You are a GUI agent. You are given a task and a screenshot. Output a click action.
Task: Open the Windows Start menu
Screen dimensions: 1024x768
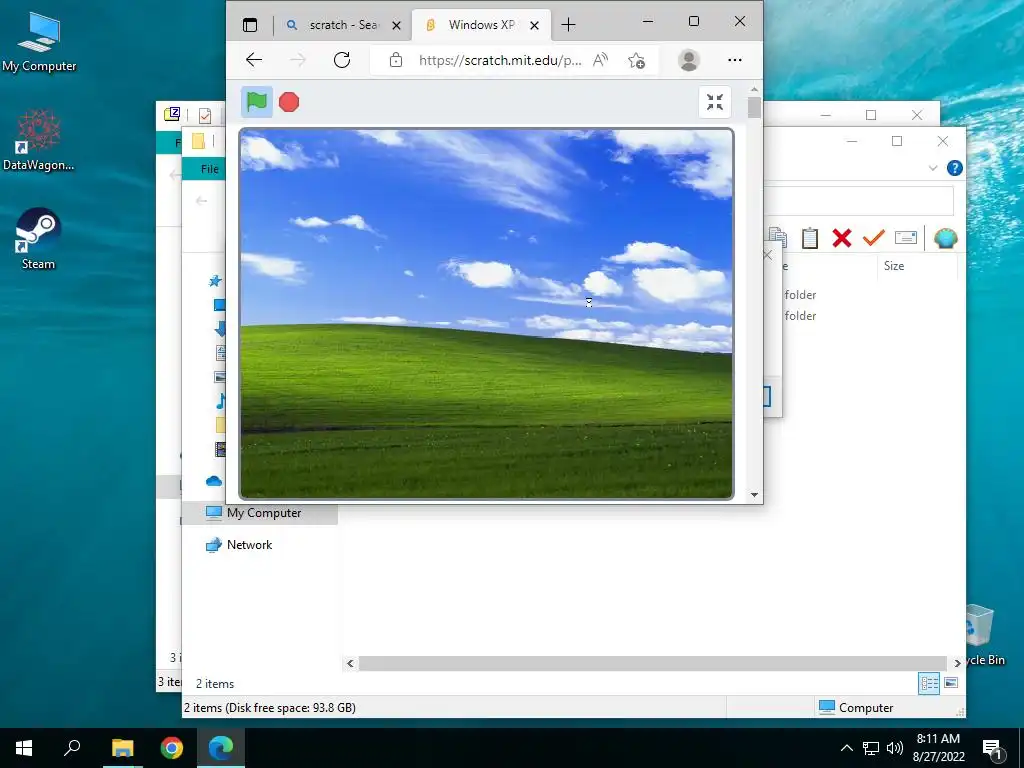(x=24, y=748)
